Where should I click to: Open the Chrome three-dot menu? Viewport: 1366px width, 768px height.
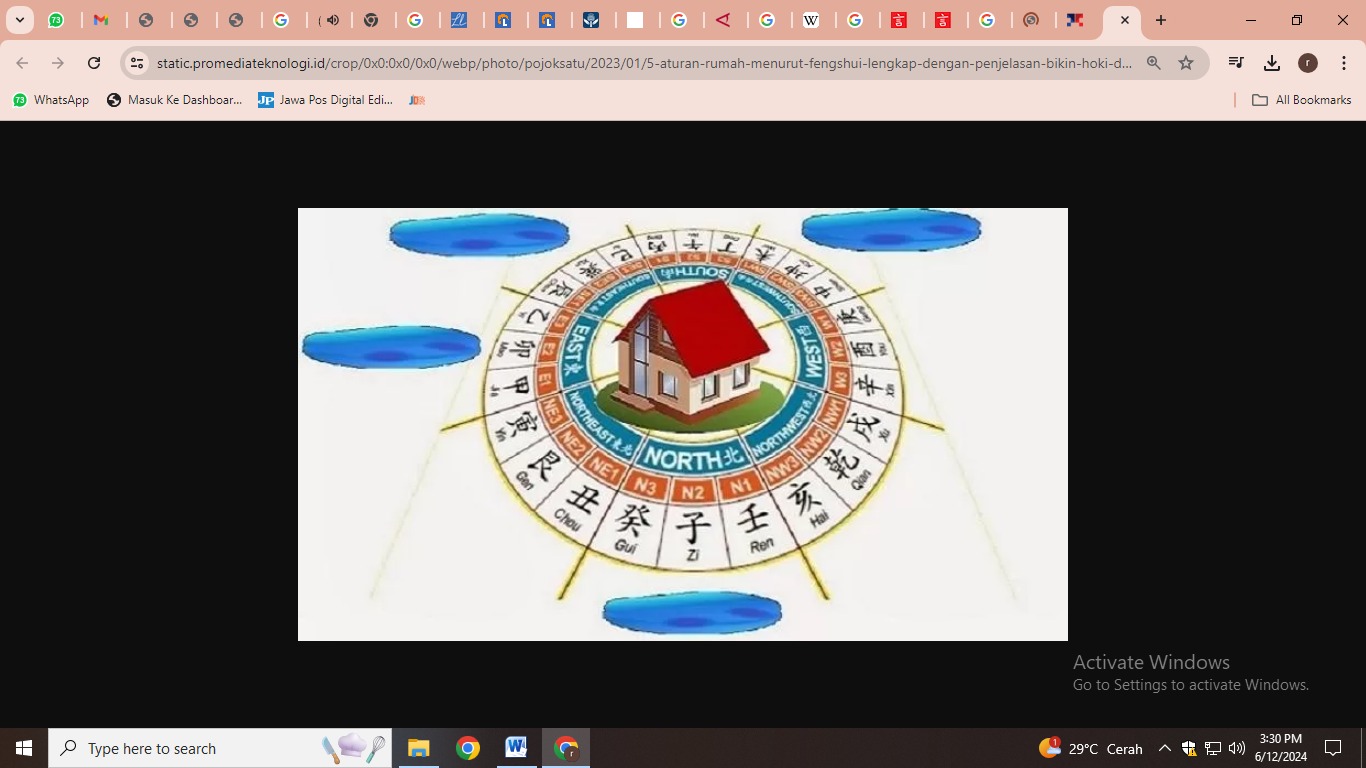pyautogui.click(x=1344, y=63)
